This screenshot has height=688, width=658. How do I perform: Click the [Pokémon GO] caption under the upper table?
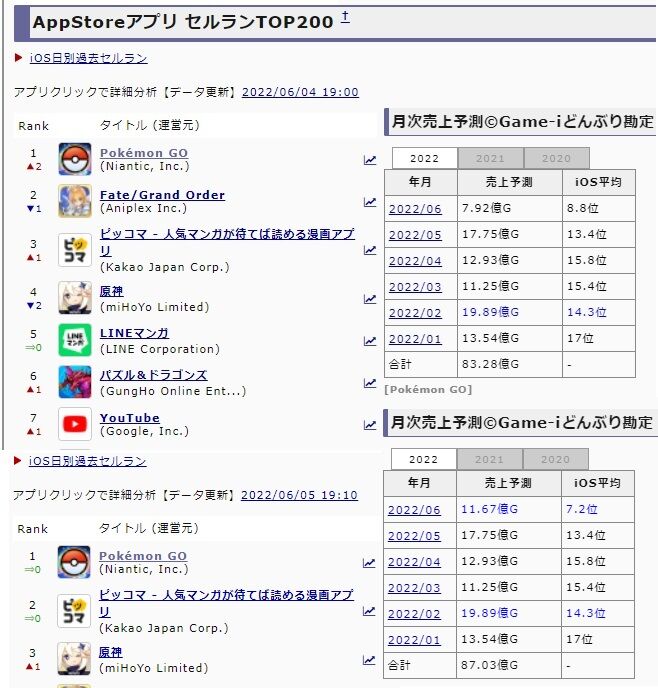428,390
